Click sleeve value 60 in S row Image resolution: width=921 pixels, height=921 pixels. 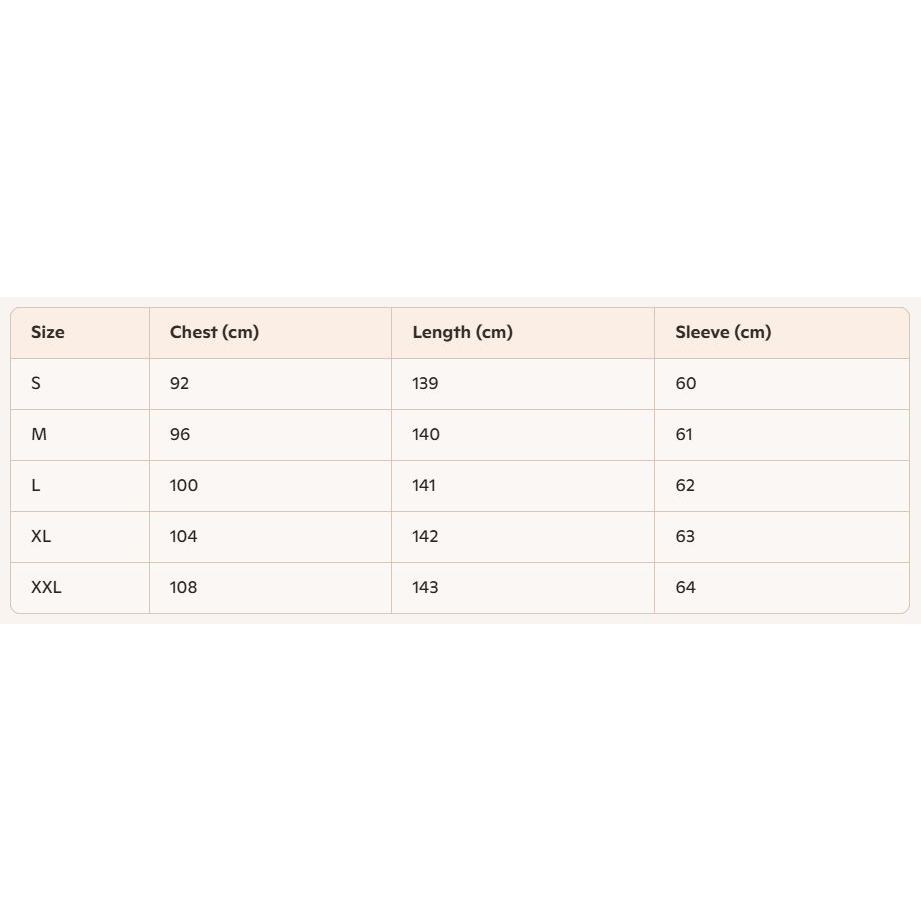(x=685, y=384)
